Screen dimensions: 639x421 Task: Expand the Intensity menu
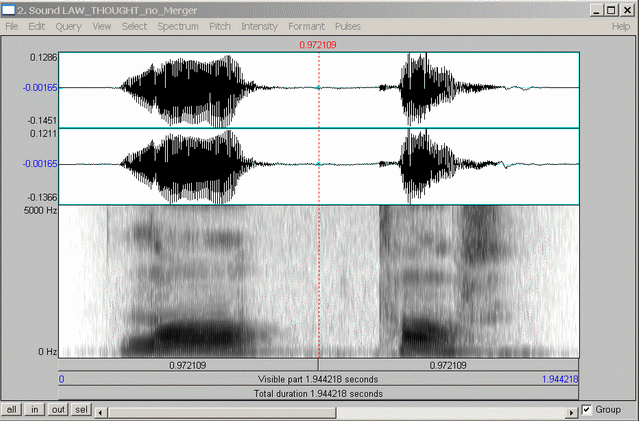(260, 26)
